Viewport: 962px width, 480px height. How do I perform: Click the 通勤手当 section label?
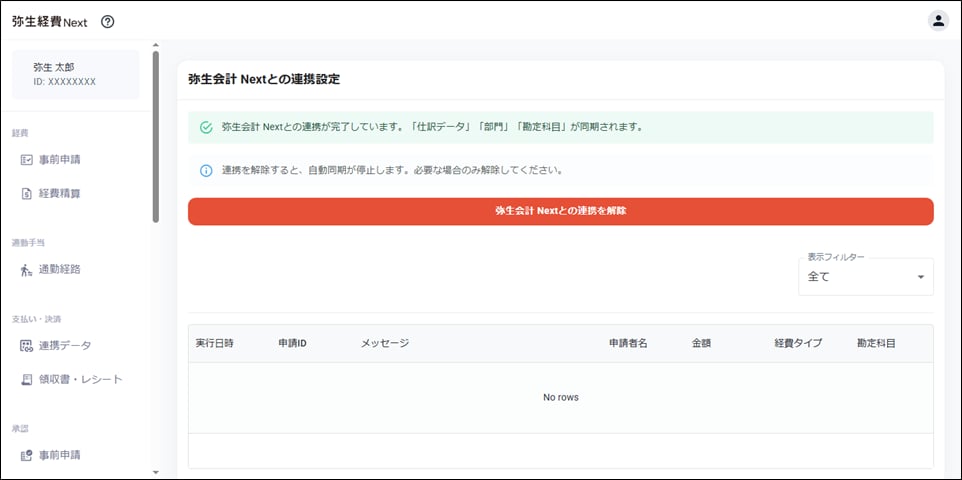28,242
